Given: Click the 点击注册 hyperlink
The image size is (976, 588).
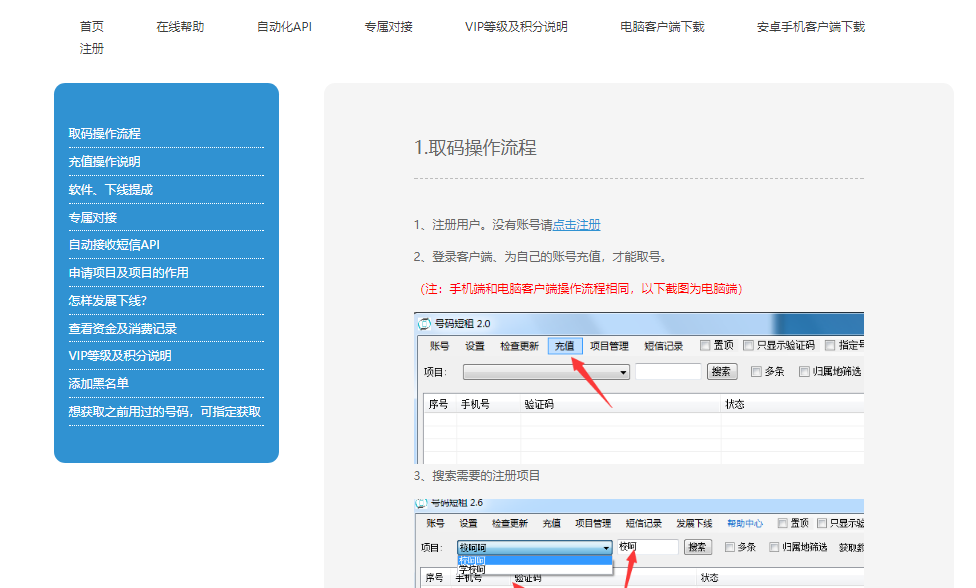Looking at the screenshot, I should point(577,225).
